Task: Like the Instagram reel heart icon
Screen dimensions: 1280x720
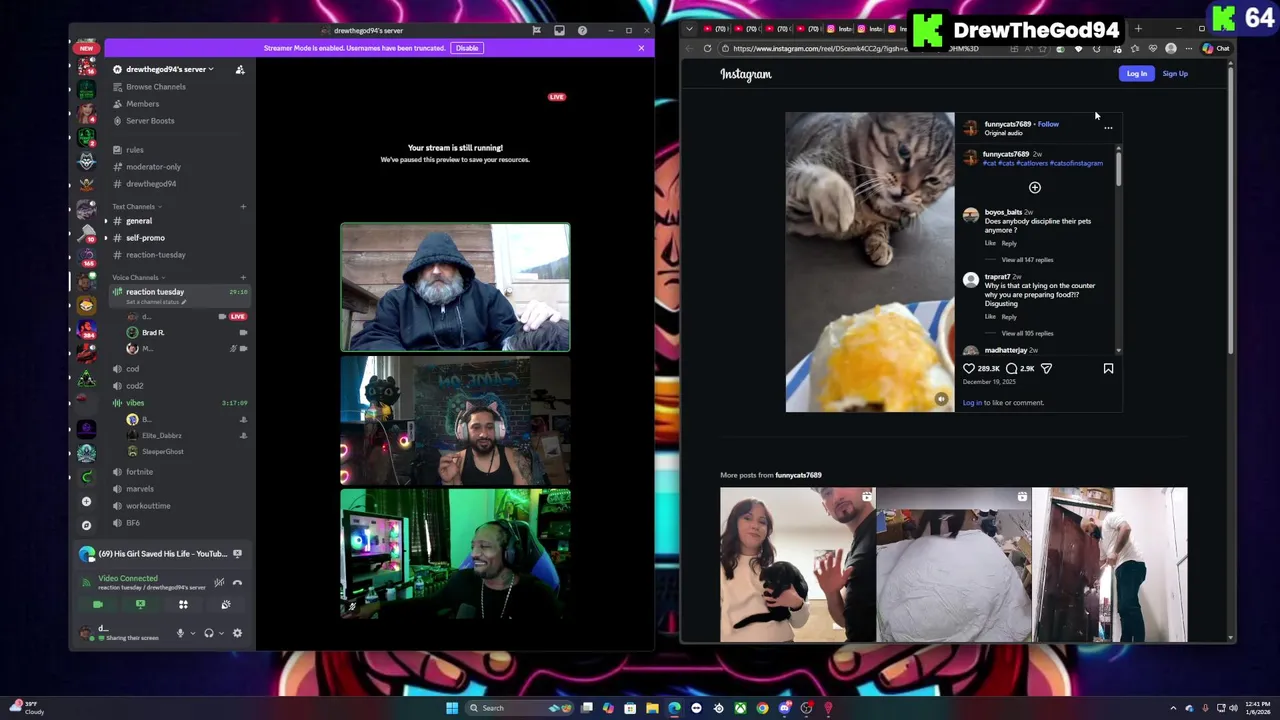Action: click(968, 369)
